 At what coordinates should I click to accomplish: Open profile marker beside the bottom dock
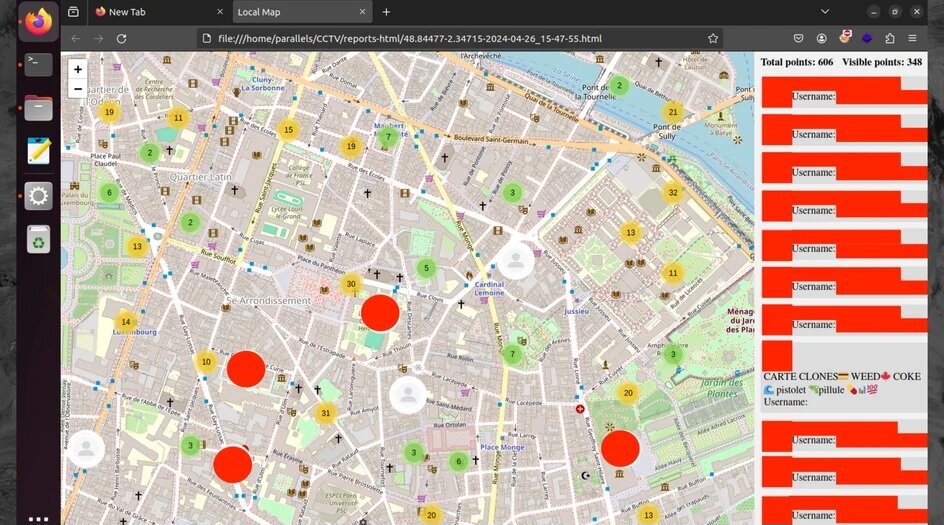tap(85, 449)
